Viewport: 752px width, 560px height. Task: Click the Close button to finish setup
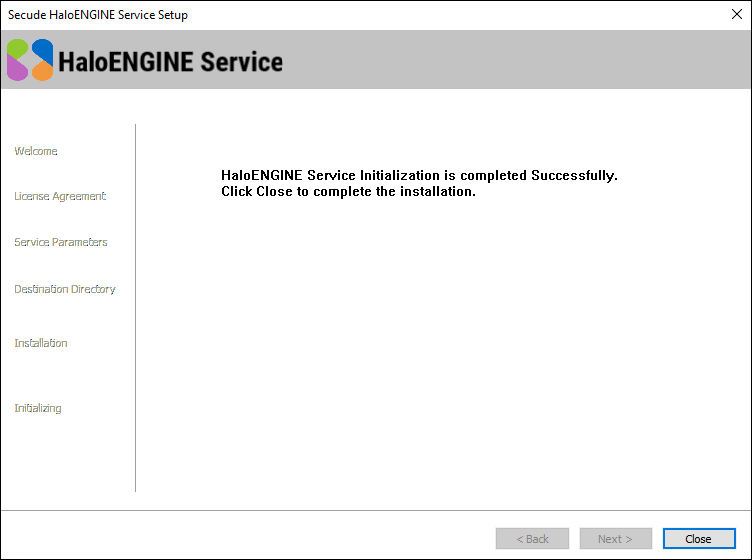[x=698, y=539]
